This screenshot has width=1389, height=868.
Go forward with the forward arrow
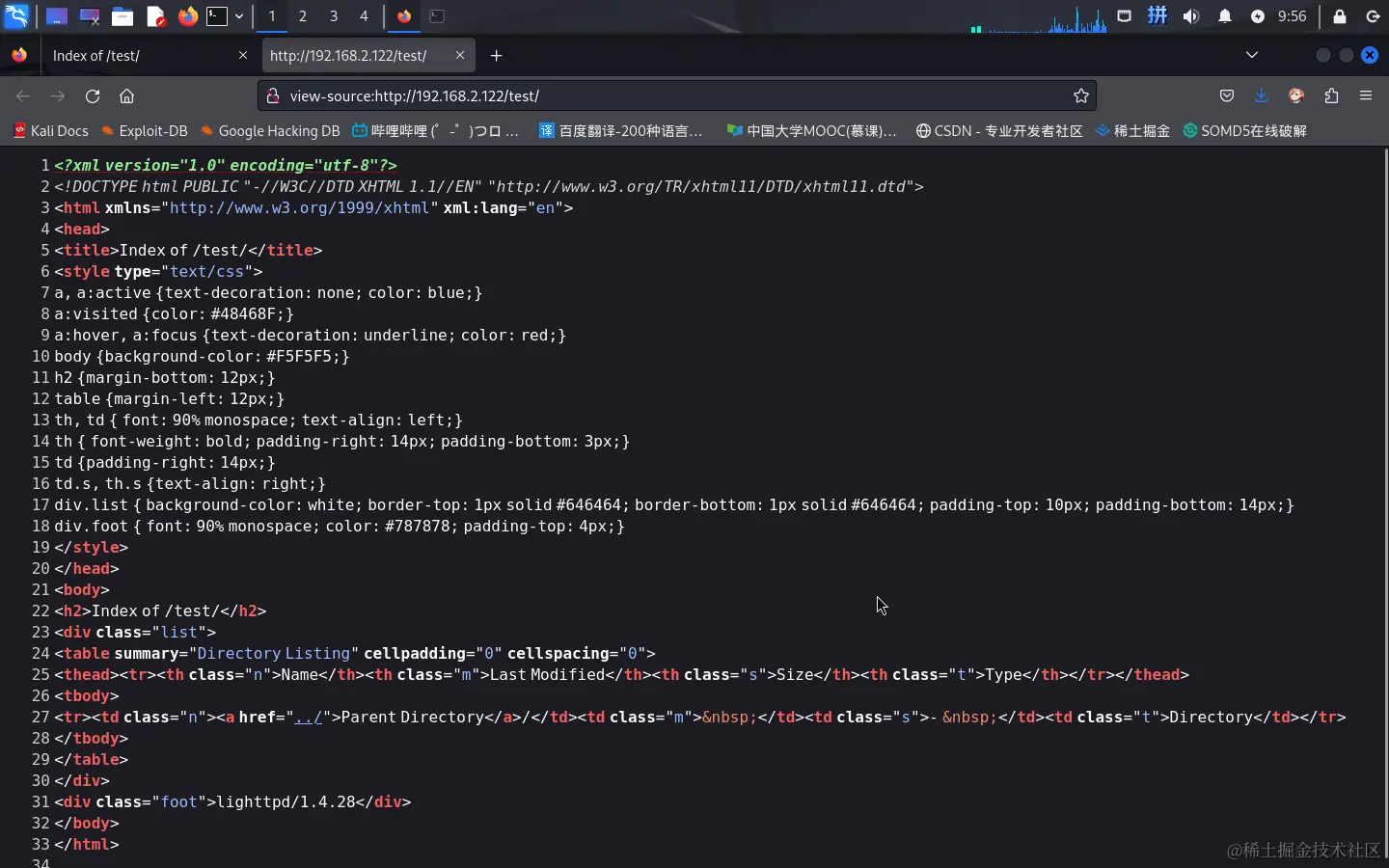coord(58,96)
